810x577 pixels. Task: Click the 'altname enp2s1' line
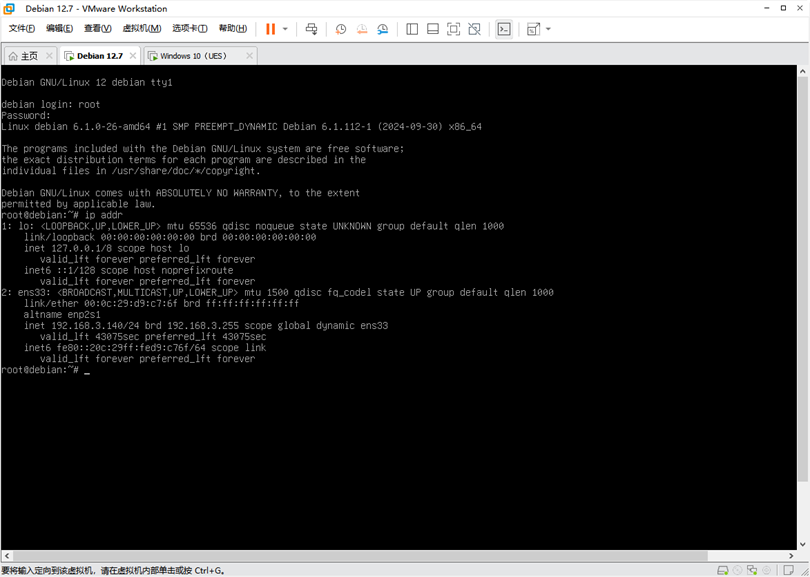coord(62,315)
